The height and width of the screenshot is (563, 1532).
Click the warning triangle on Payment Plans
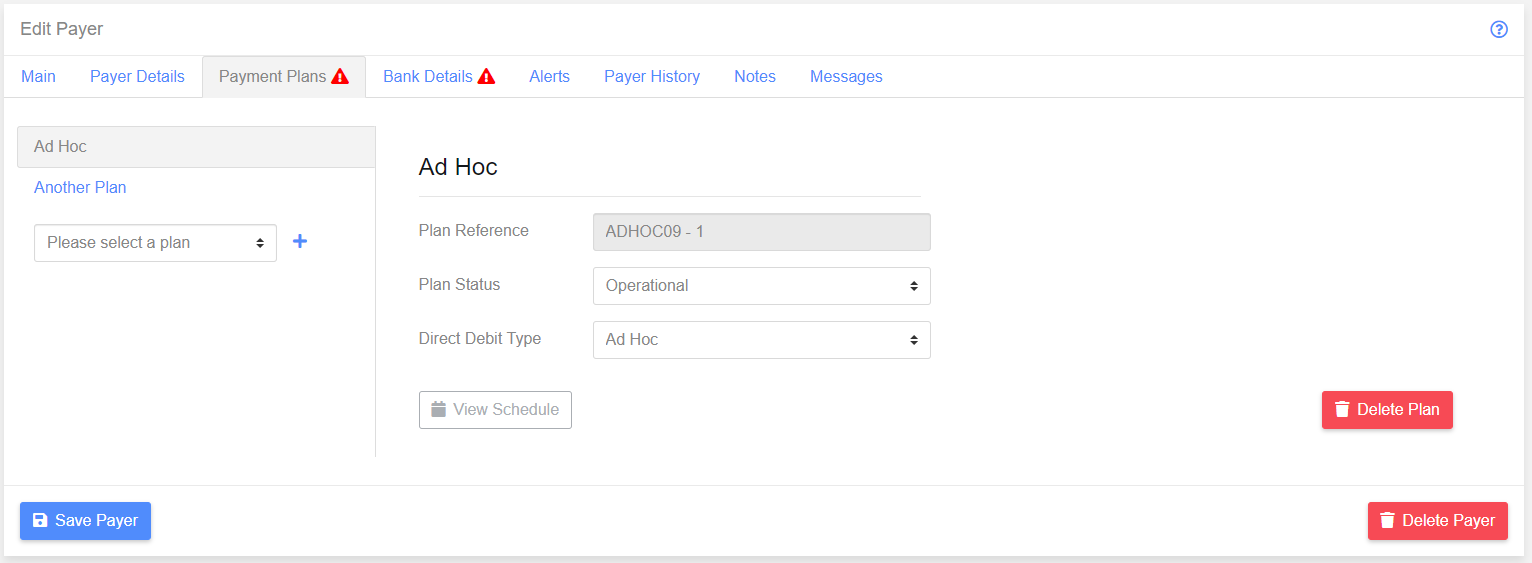pyautogui.click(x=340, y=76)
